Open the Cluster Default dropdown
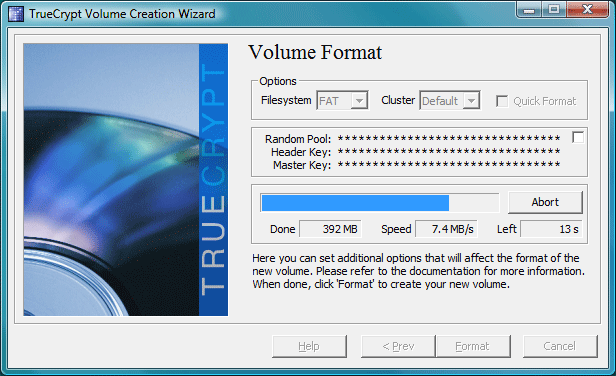The image size is (616, 376). point(450,101)
